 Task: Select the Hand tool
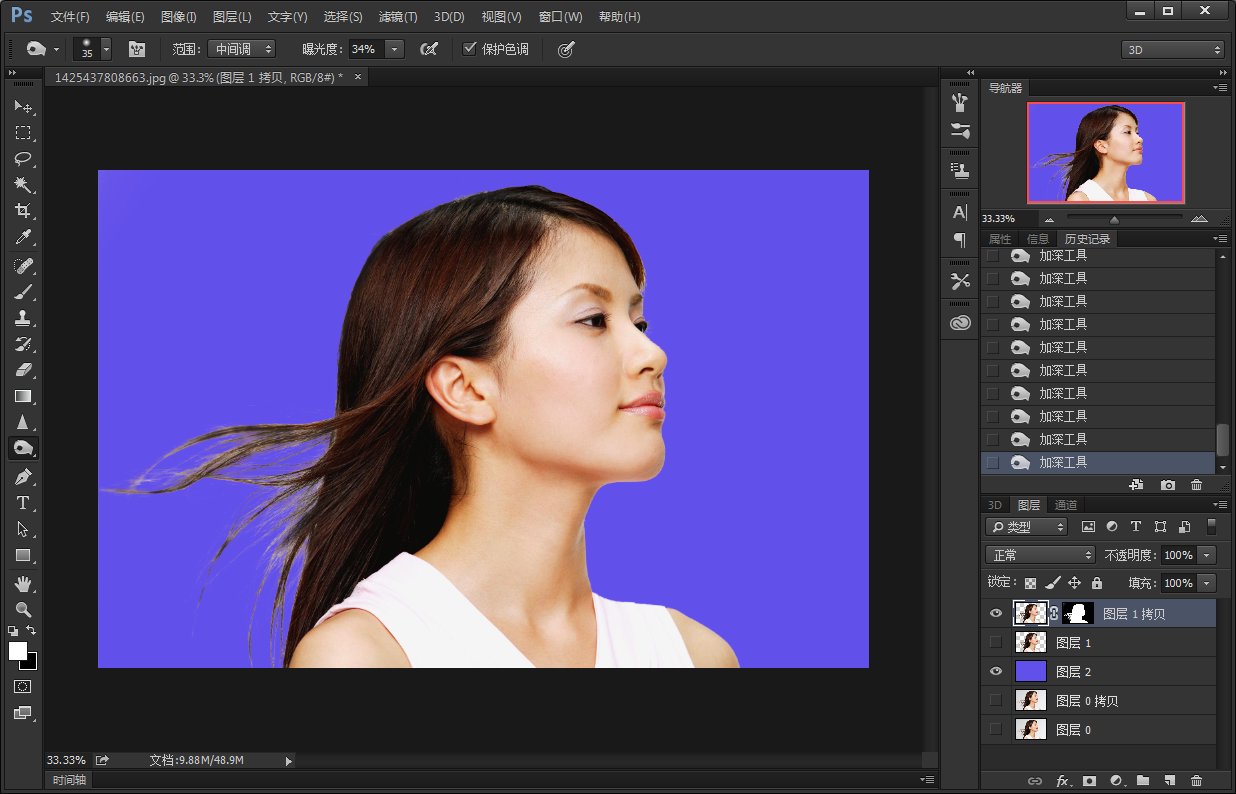(x=23, y=583)
